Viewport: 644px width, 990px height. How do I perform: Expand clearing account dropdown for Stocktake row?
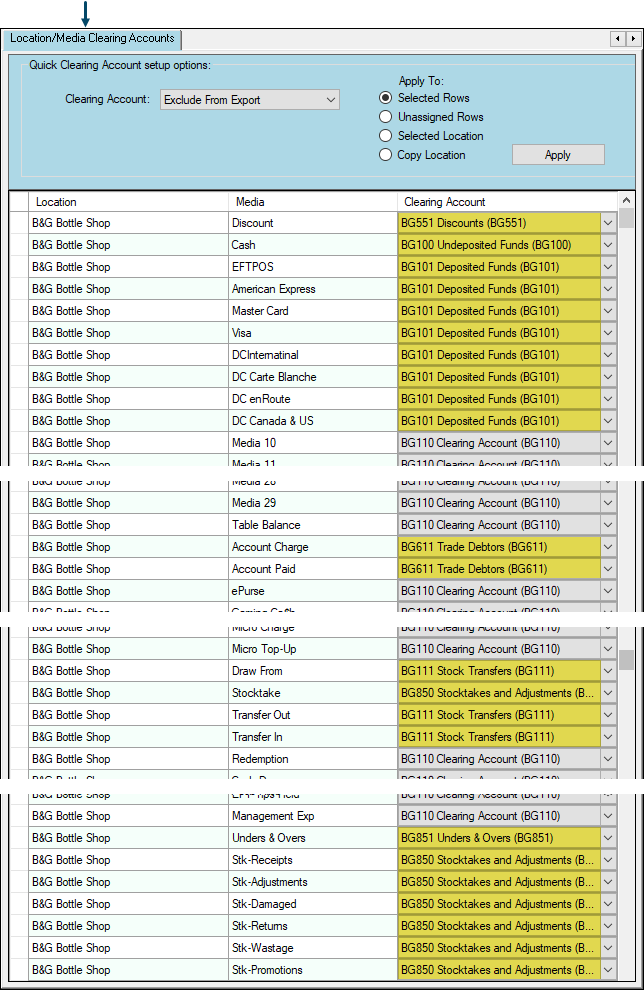click(608, 693)
